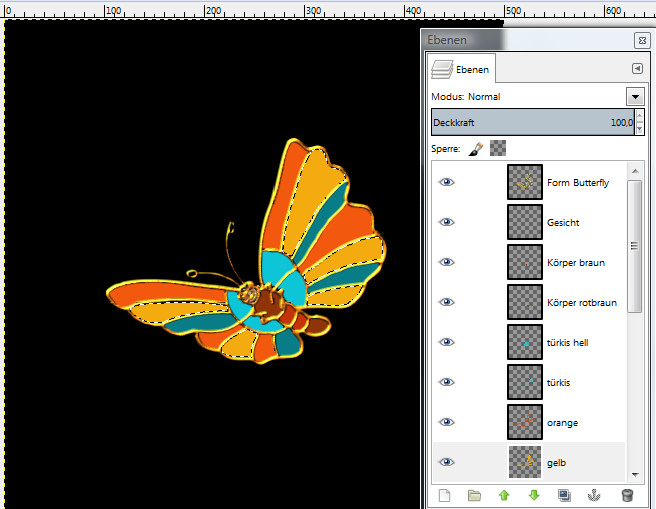Open the Modus dropdown
The image size is (656, 509).
634,96
